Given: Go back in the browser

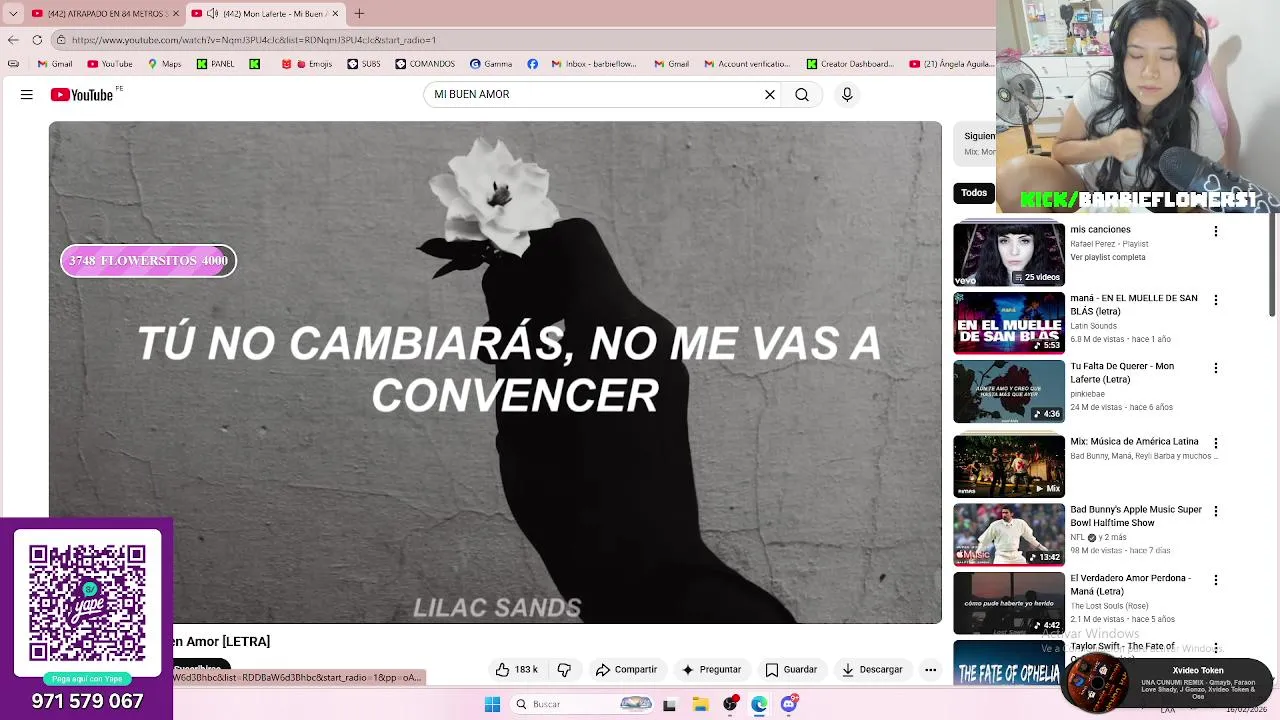Looking at the screenshot, I should pyautogui.click(x=13, y=40).
